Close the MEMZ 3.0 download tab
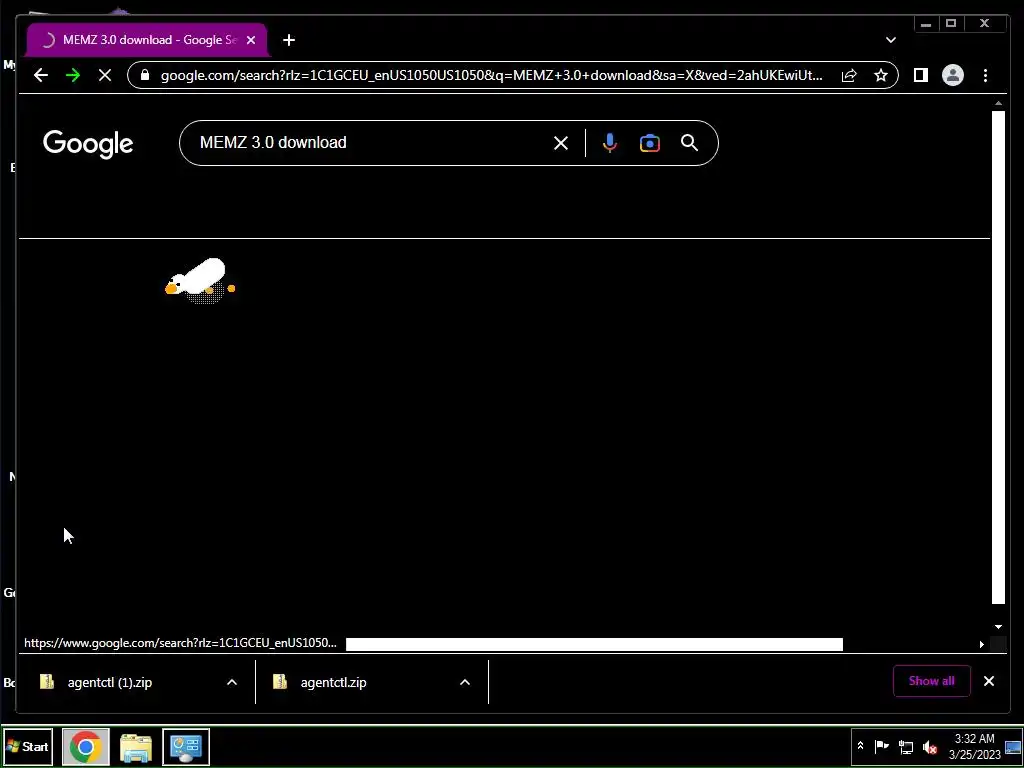Screen dimensions: 1024x768 251,40
